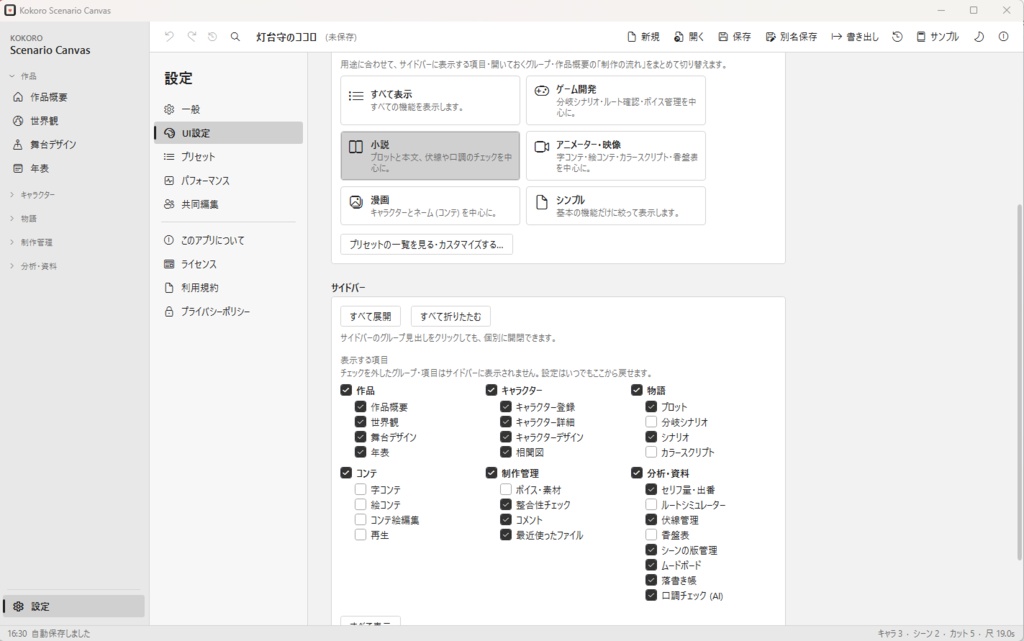
Task: Click the undo arrow in the toolbar
Action: 169,37
